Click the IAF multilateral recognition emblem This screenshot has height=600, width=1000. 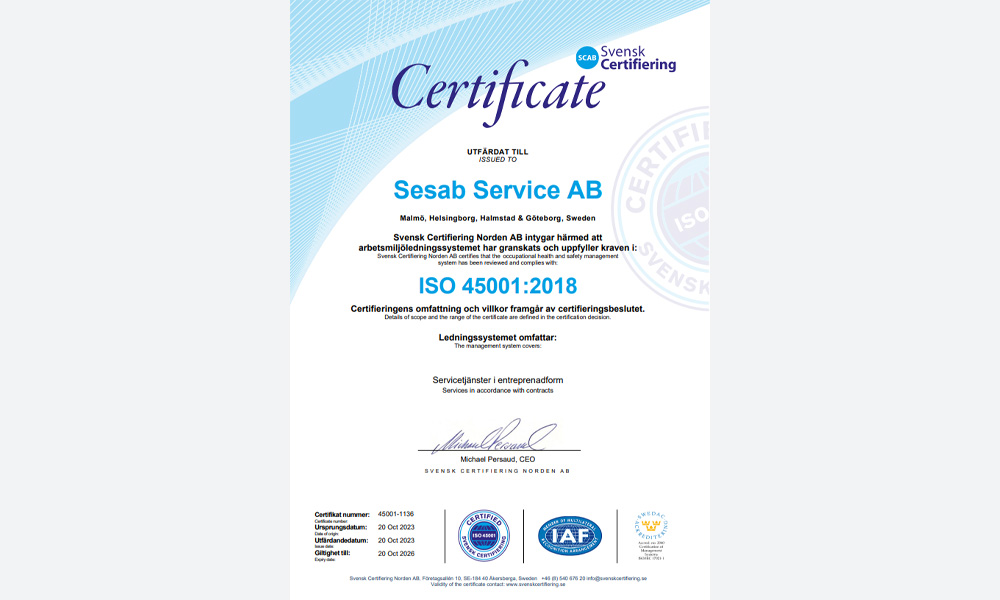569,535
